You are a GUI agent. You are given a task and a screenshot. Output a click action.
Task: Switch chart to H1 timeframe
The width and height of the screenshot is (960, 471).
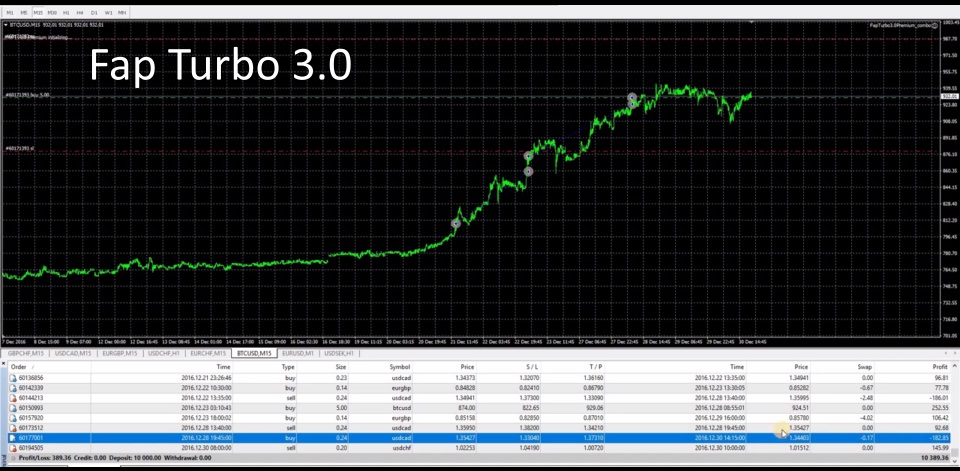tap(66, 12)
